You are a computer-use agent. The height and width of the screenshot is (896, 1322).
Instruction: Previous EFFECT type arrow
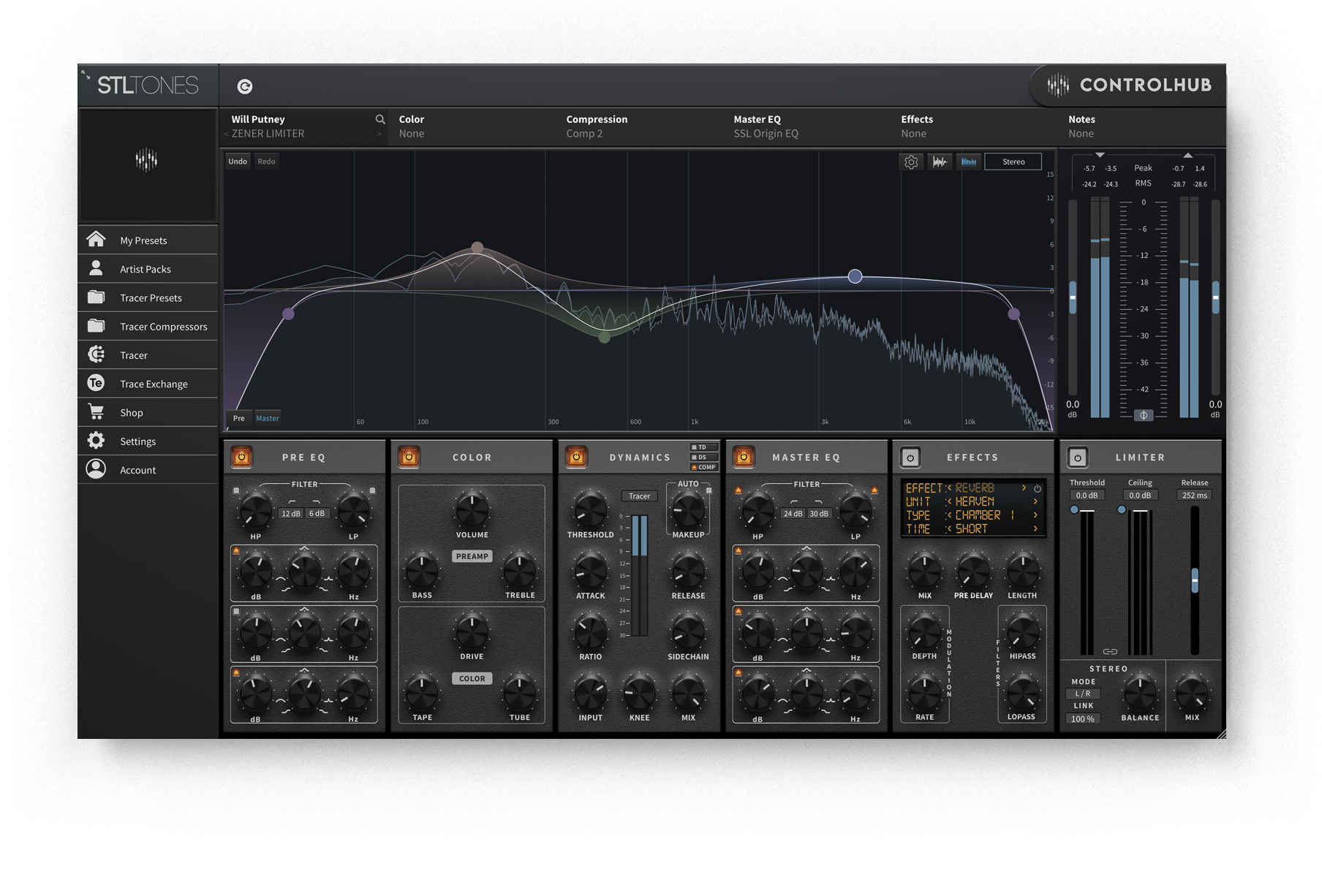tap(949, 487)
